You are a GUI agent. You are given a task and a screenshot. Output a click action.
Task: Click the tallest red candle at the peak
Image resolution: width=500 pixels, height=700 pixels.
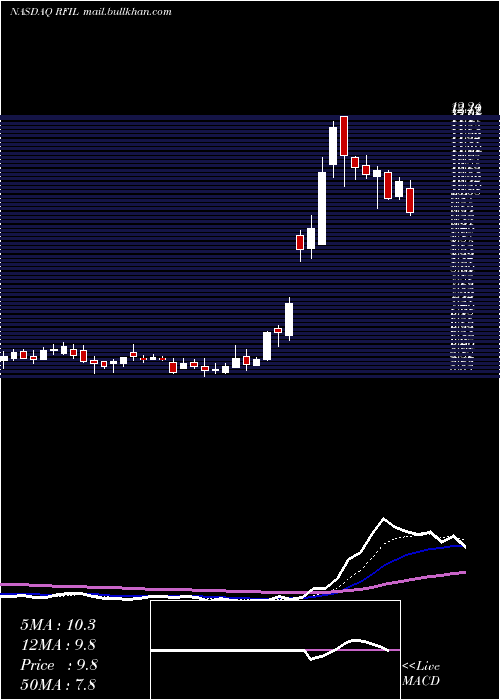pos(344,136)
